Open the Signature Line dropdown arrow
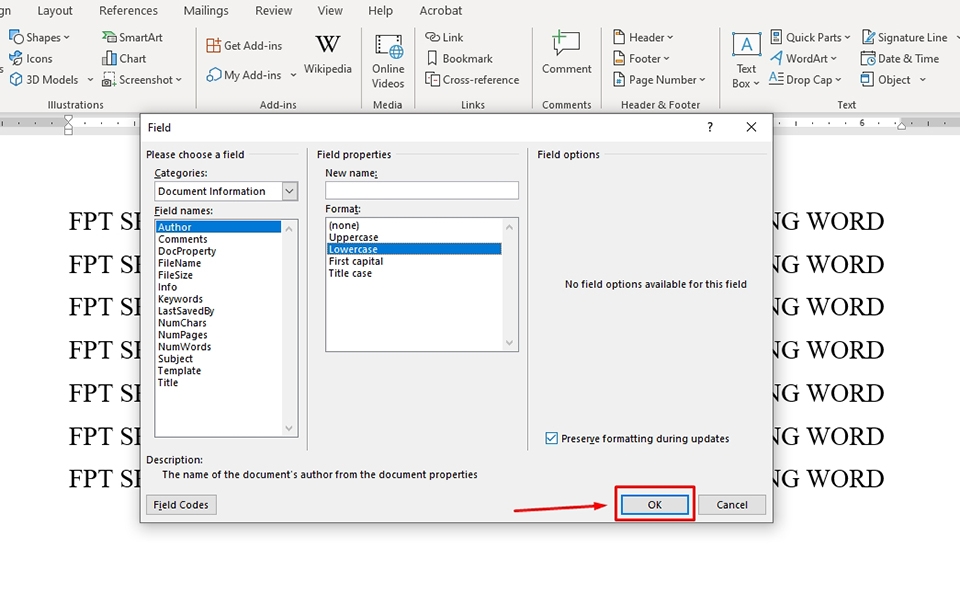 click(x=956, y=37)
